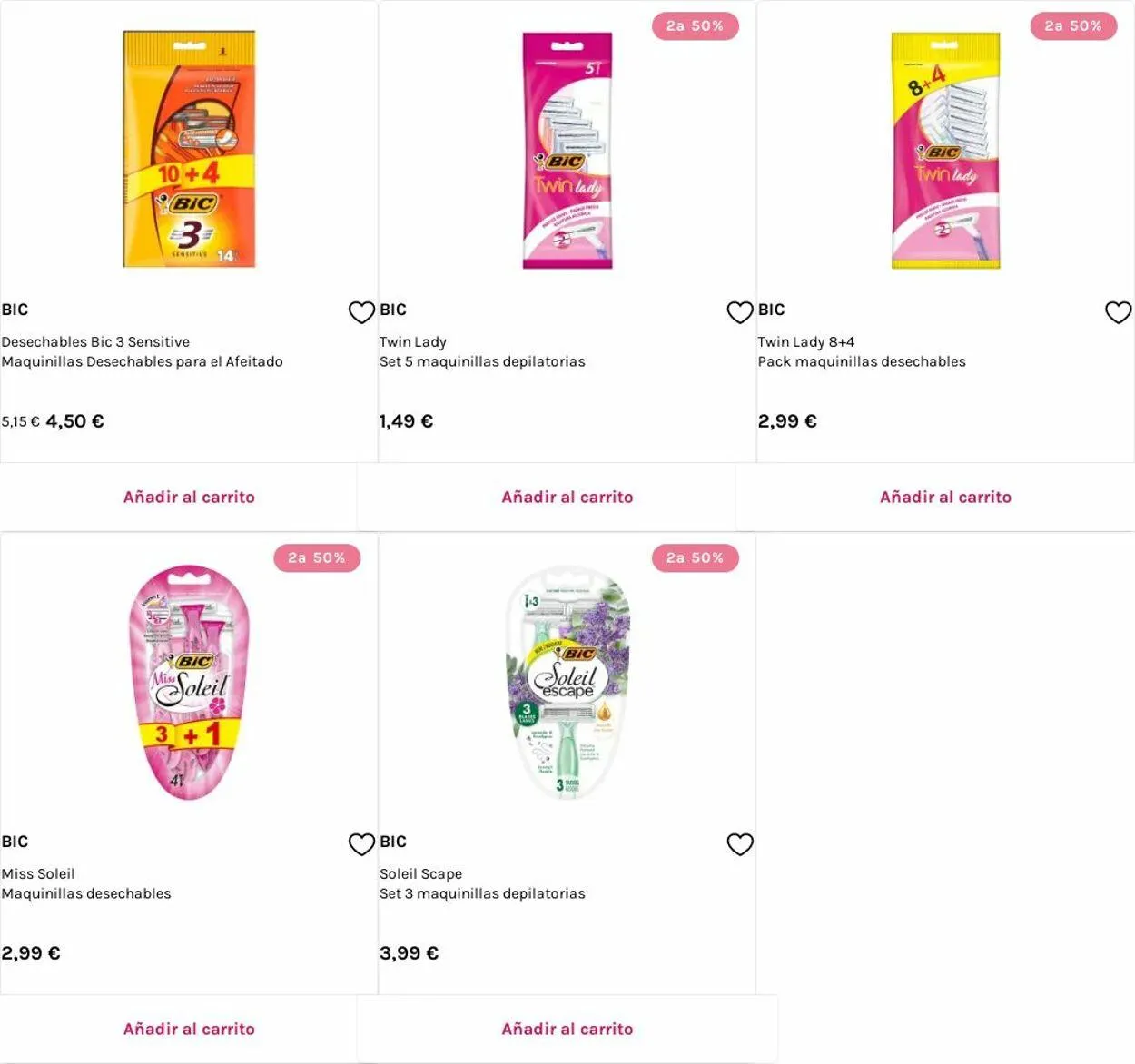
Task: Add Twin Lady 8+4 pack to cart
Action: click(945, 498)
